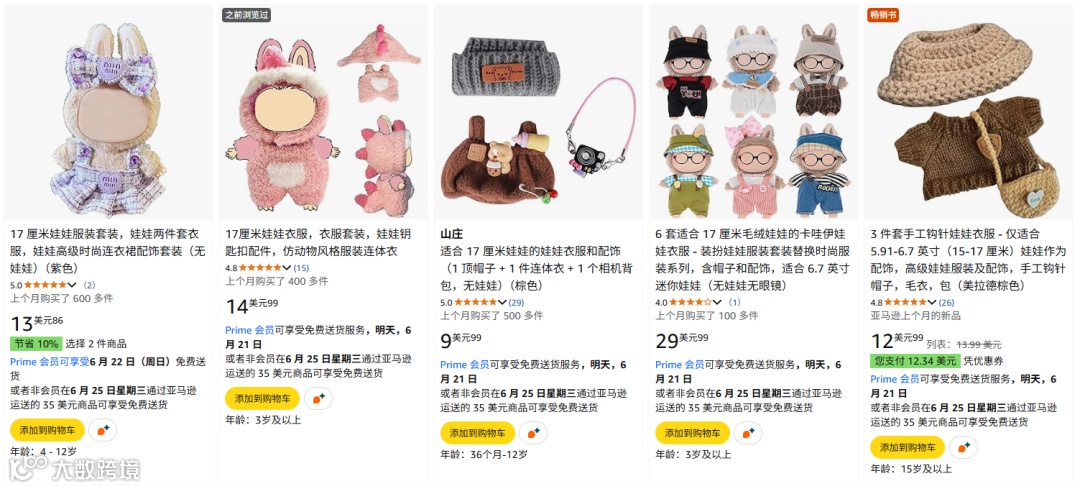Click the 畅销书 bestseller badge
Viewport: 1080px width, 489px height.
coord(883,14)
